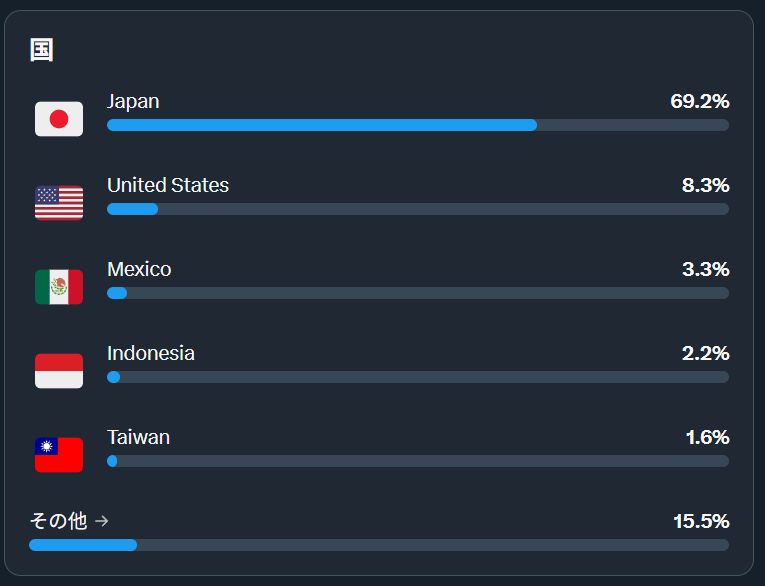This screenshot has width=765, height=586.
Task: Click the Japan progress bar
Action: [x=417, y=125]
